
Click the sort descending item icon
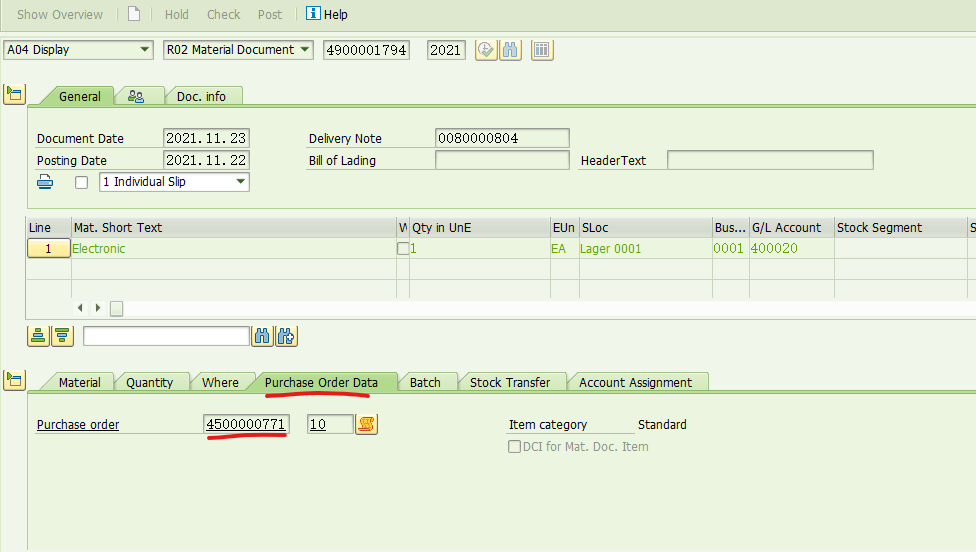62,336
